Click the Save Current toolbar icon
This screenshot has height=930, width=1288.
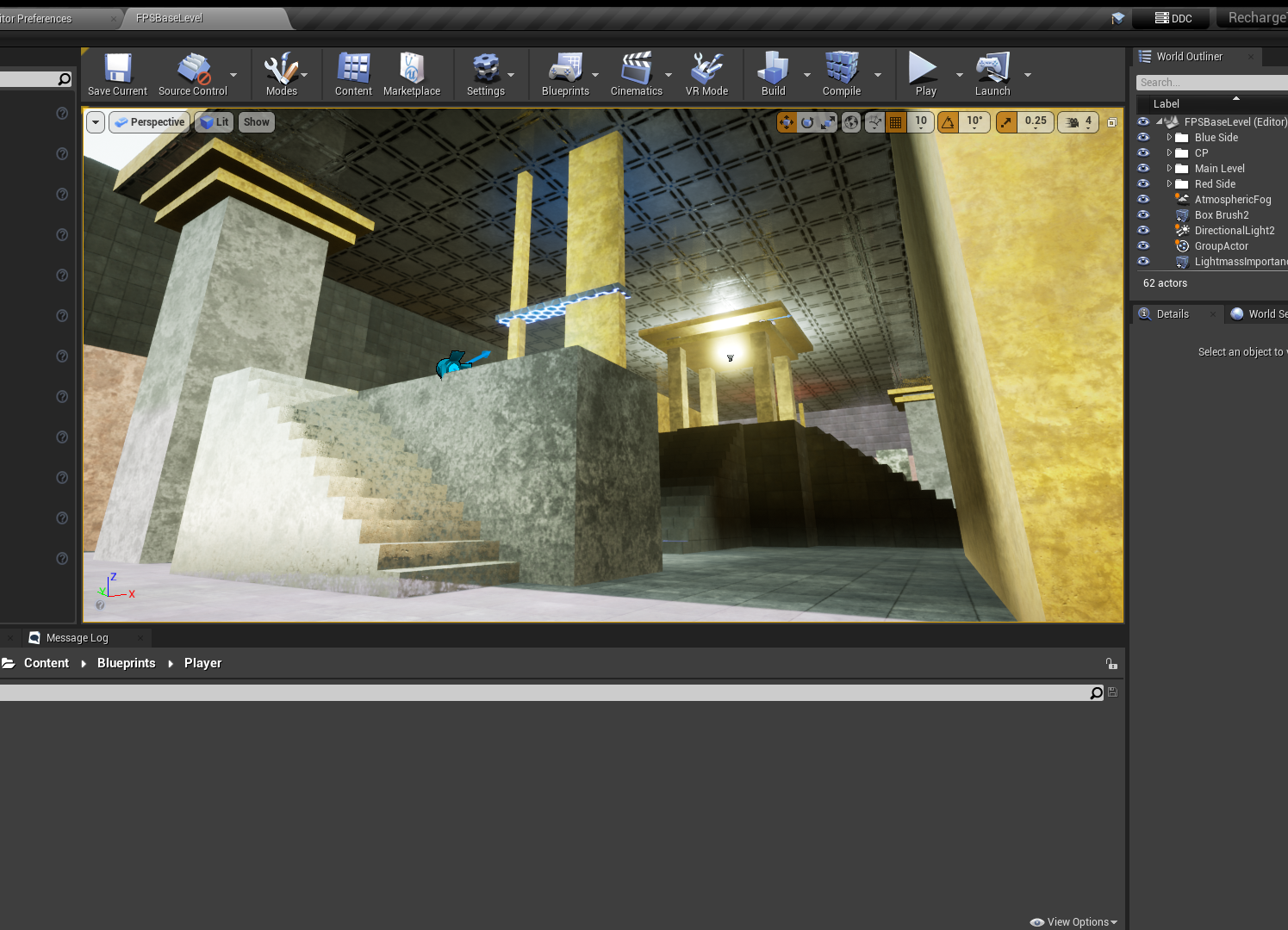tap(117, 74)
